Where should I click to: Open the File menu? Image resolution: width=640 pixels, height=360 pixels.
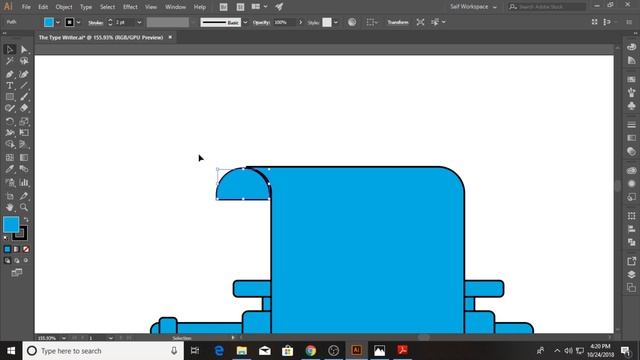coord(26,7)
